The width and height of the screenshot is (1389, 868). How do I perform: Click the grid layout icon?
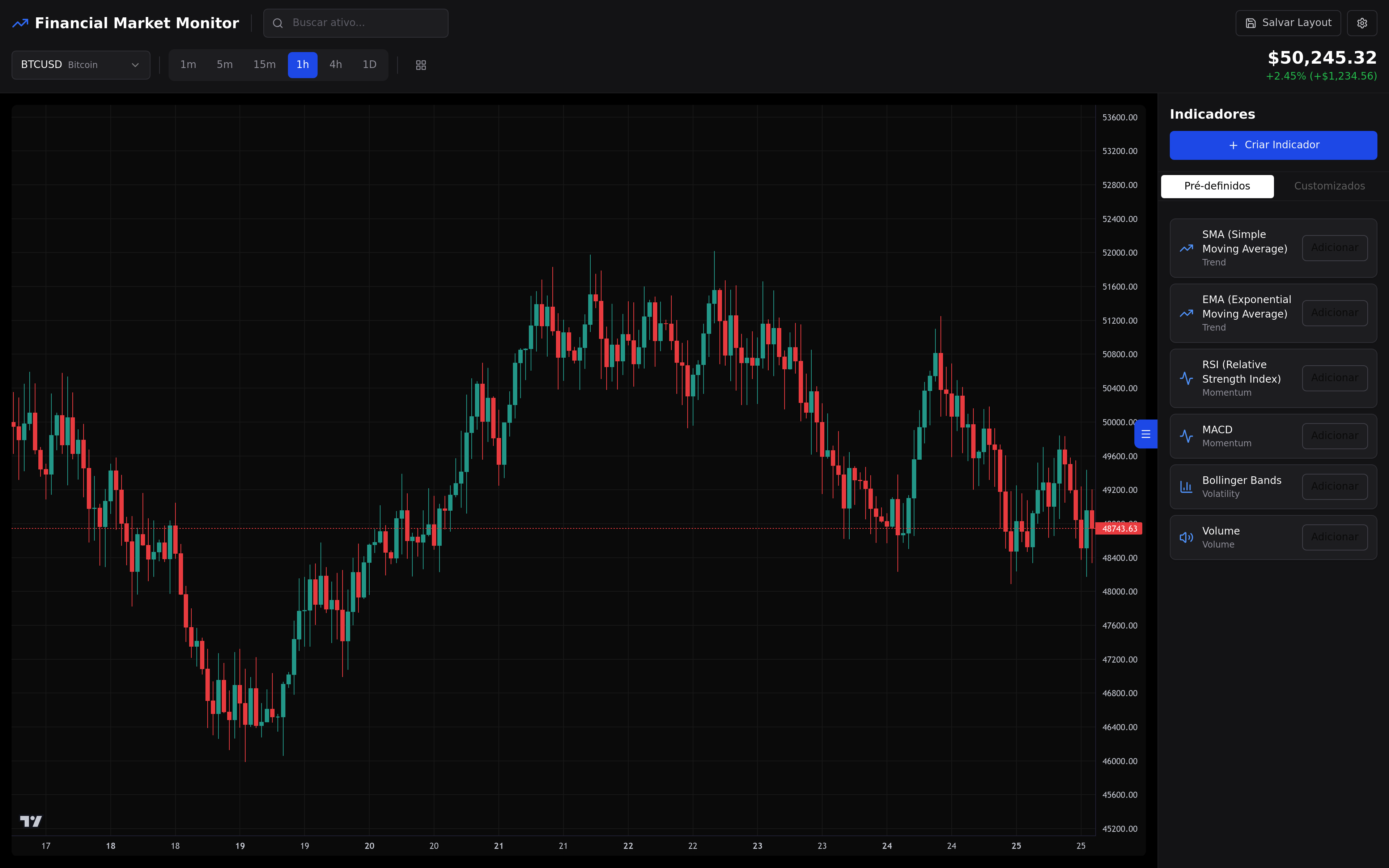coord(421,65)
